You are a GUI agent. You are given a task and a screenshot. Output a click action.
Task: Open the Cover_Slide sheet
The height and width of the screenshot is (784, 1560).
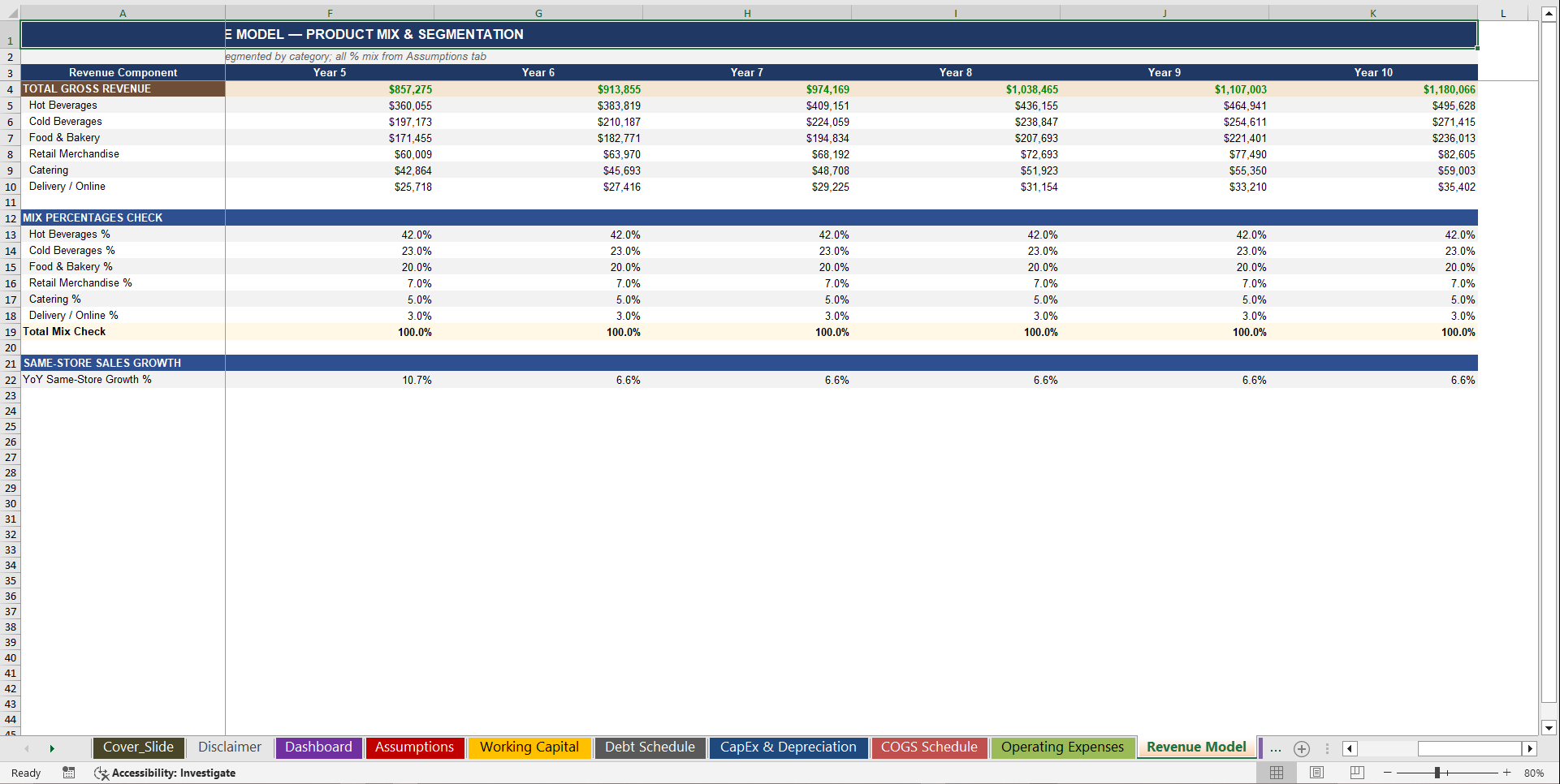coord(138,747)
